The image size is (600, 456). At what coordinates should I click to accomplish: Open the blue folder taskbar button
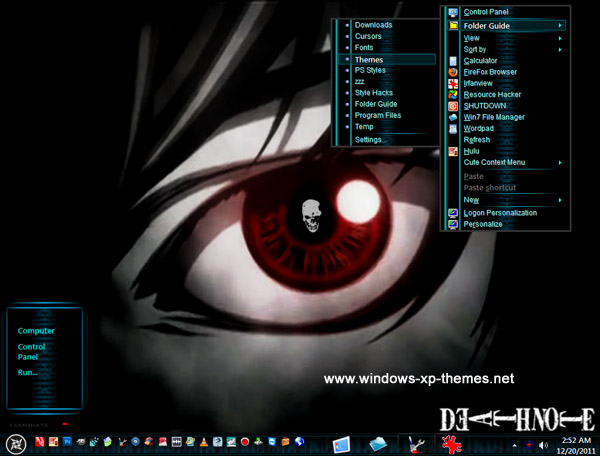point(378,445)
